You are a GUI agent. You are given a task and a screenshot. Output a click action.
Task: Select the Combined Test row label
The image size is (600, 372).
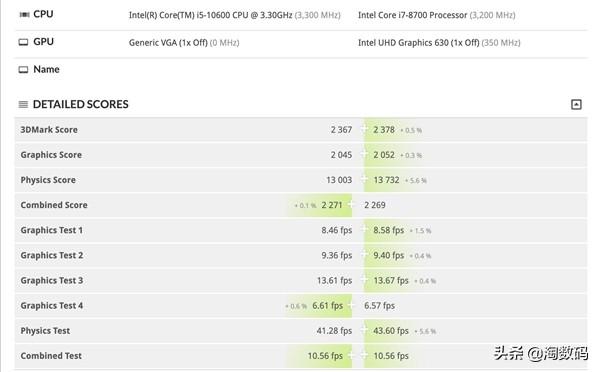pyautogui.click(x=51, y=356)
